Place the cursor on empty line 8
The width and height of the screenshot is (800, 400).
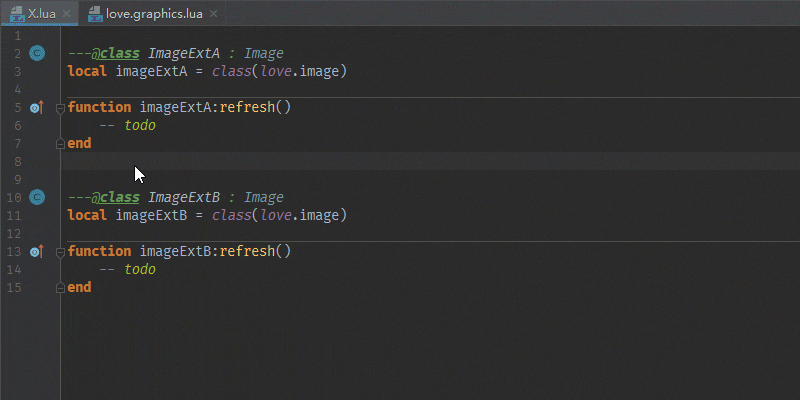[430, 161]
